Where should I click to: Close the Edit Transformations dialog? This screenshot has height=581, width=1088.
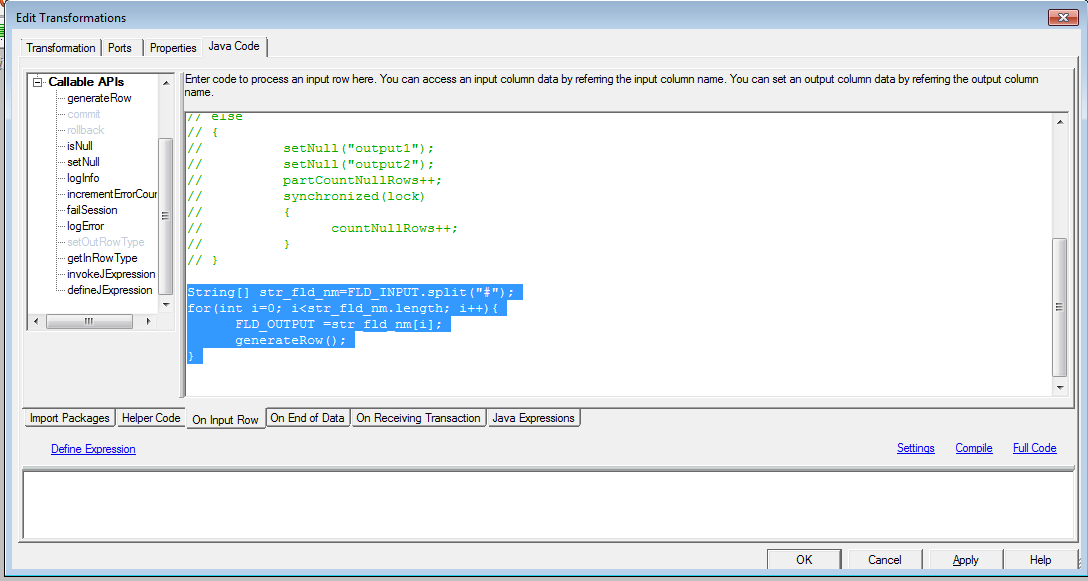pos(1062,17)
